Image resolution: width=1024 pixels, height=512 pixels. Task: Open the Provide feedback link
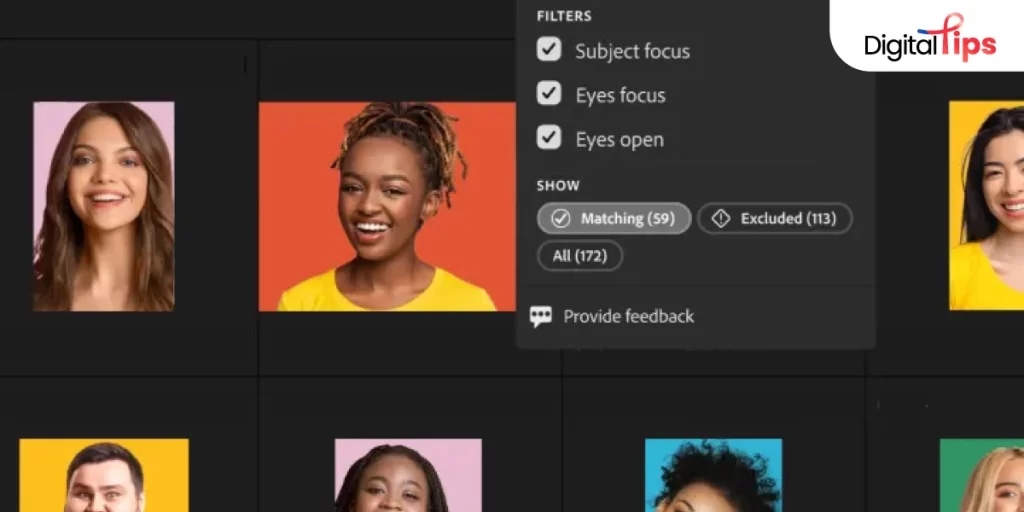(x=628, y=317)
